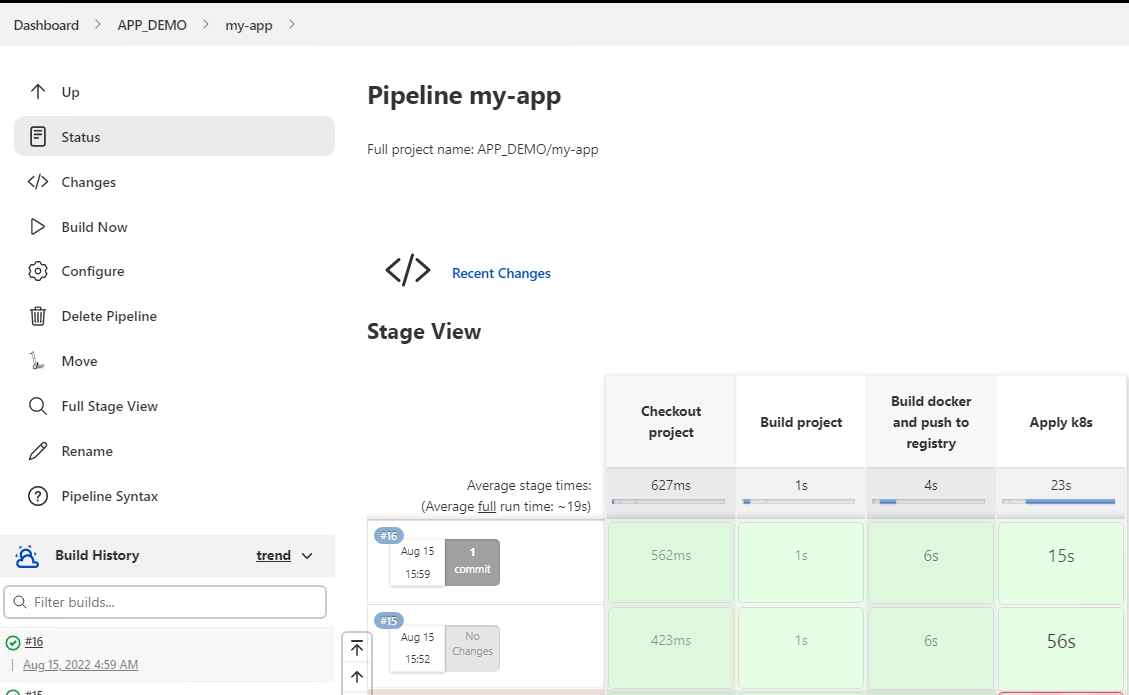This screenshot has height=695, width=1129.
Task: Open Changes via code icon
Action: coord(38,182)
